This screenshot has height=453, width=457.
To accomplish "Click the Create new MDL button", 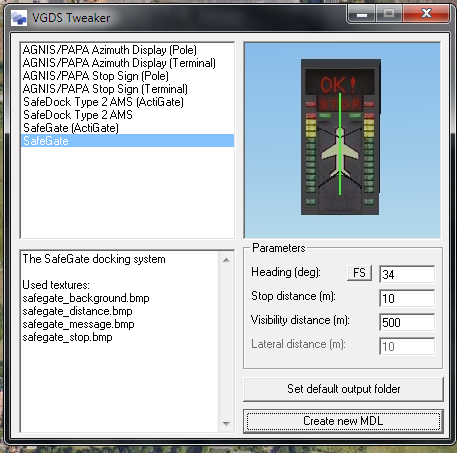I will pyautogui.click(x=343, y=421).
